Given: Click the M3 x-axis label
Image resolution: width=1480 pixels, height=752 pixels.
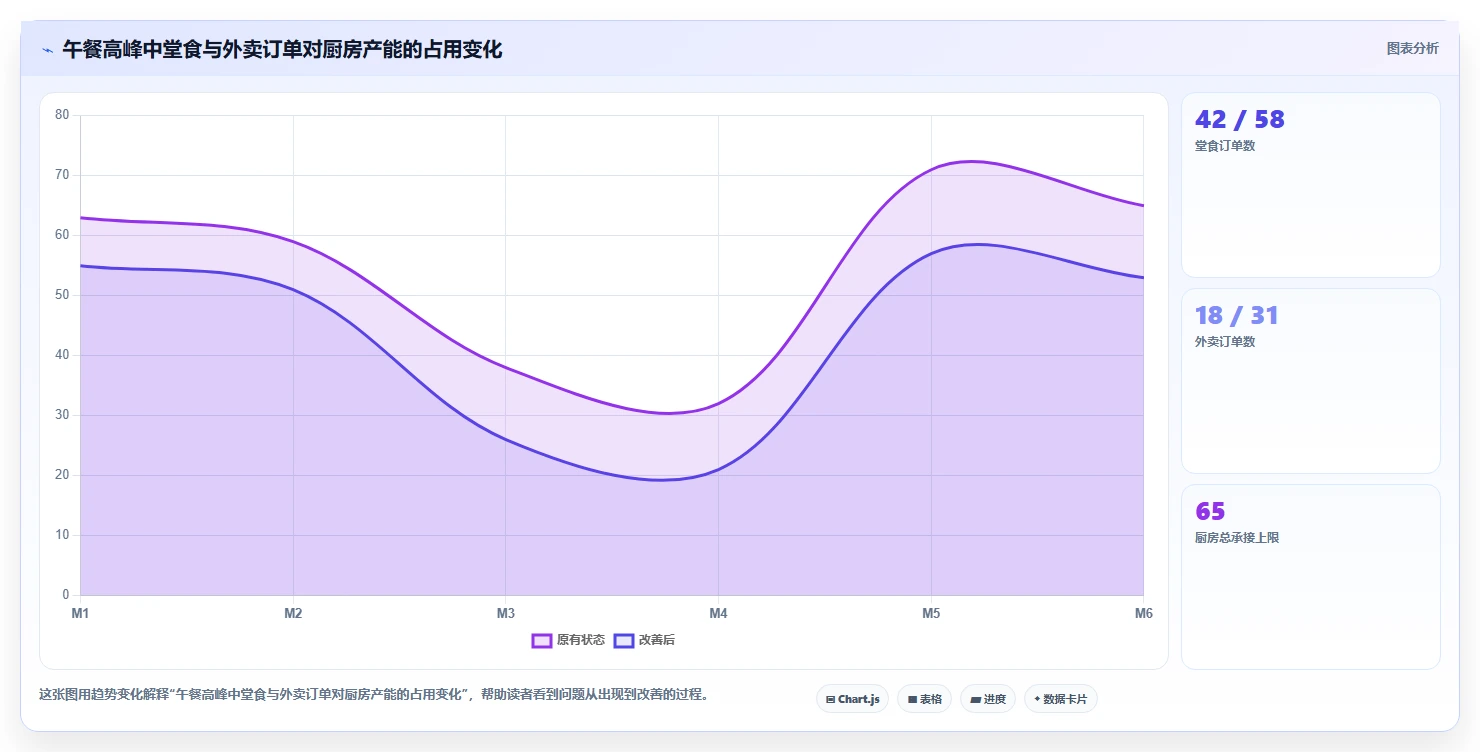Looking at the screenshot, I should (x=506, y=613).
